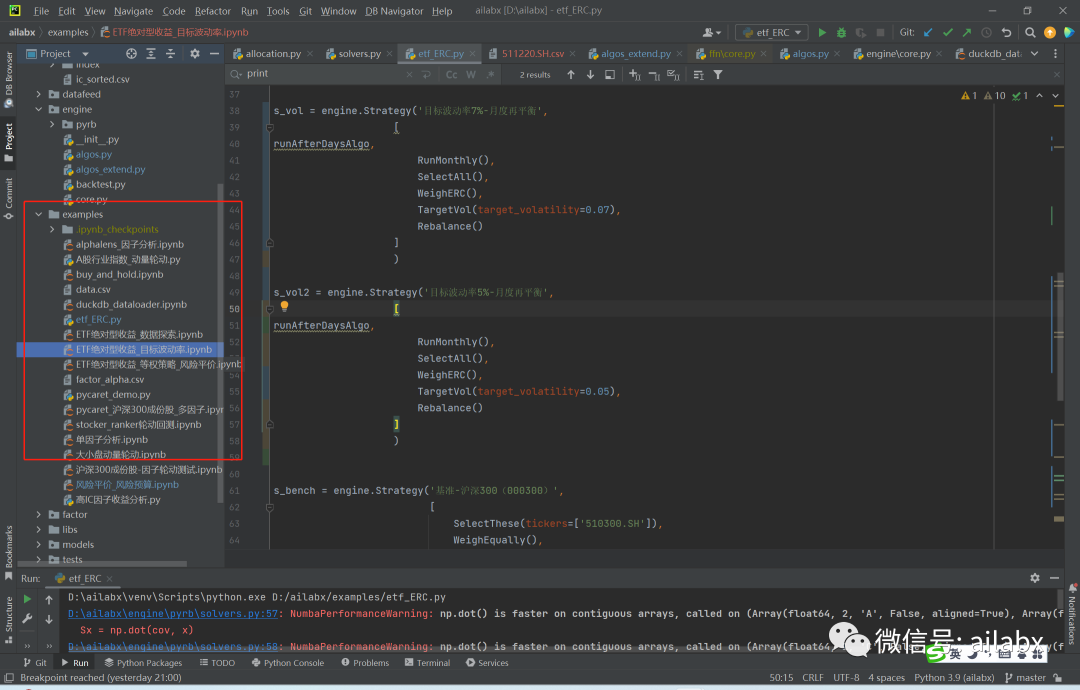Toggle the Structure tool window sidebar button
This screenshot has height=690, width=1080.
[8, 620]
